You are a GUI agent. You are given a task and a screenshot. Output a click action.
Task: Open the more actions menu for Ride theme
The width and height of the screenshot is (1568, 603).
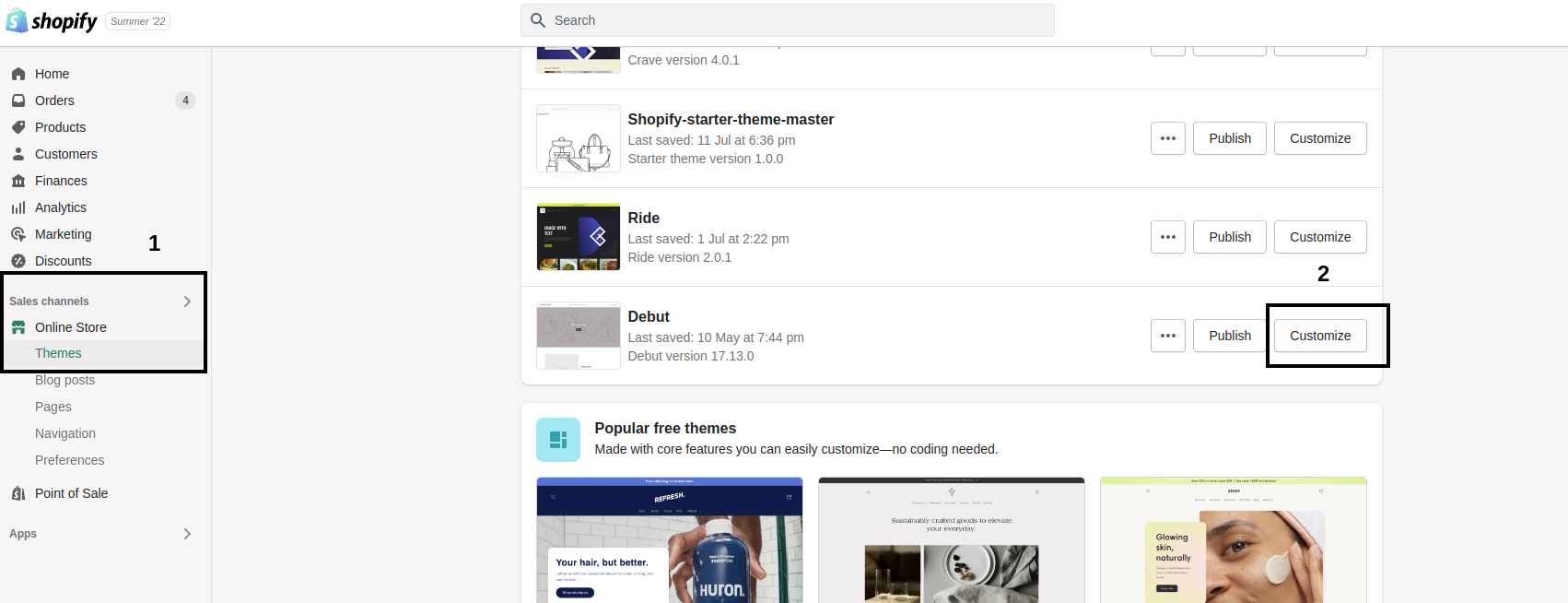[x=1168, y=237]
